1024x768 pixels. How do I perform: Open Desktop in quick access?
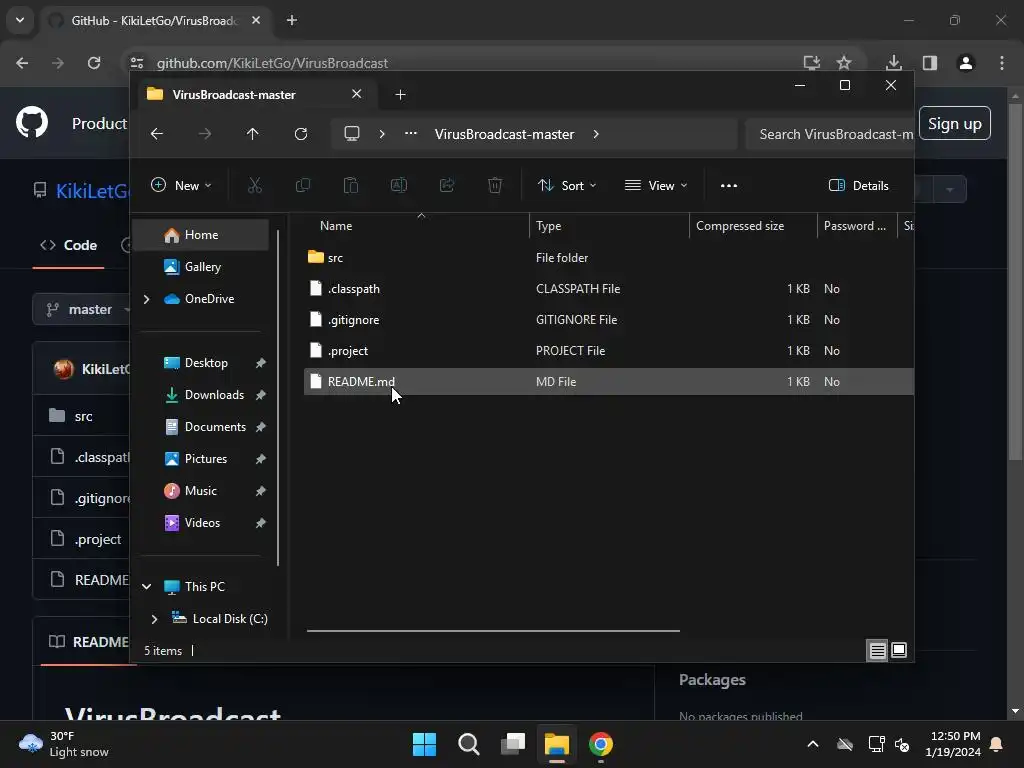201,362
